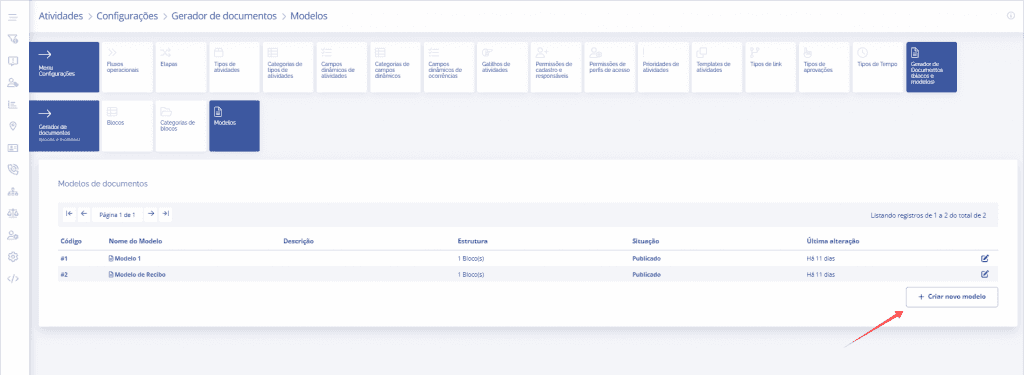Click the Descrição column header

point(299,241)
